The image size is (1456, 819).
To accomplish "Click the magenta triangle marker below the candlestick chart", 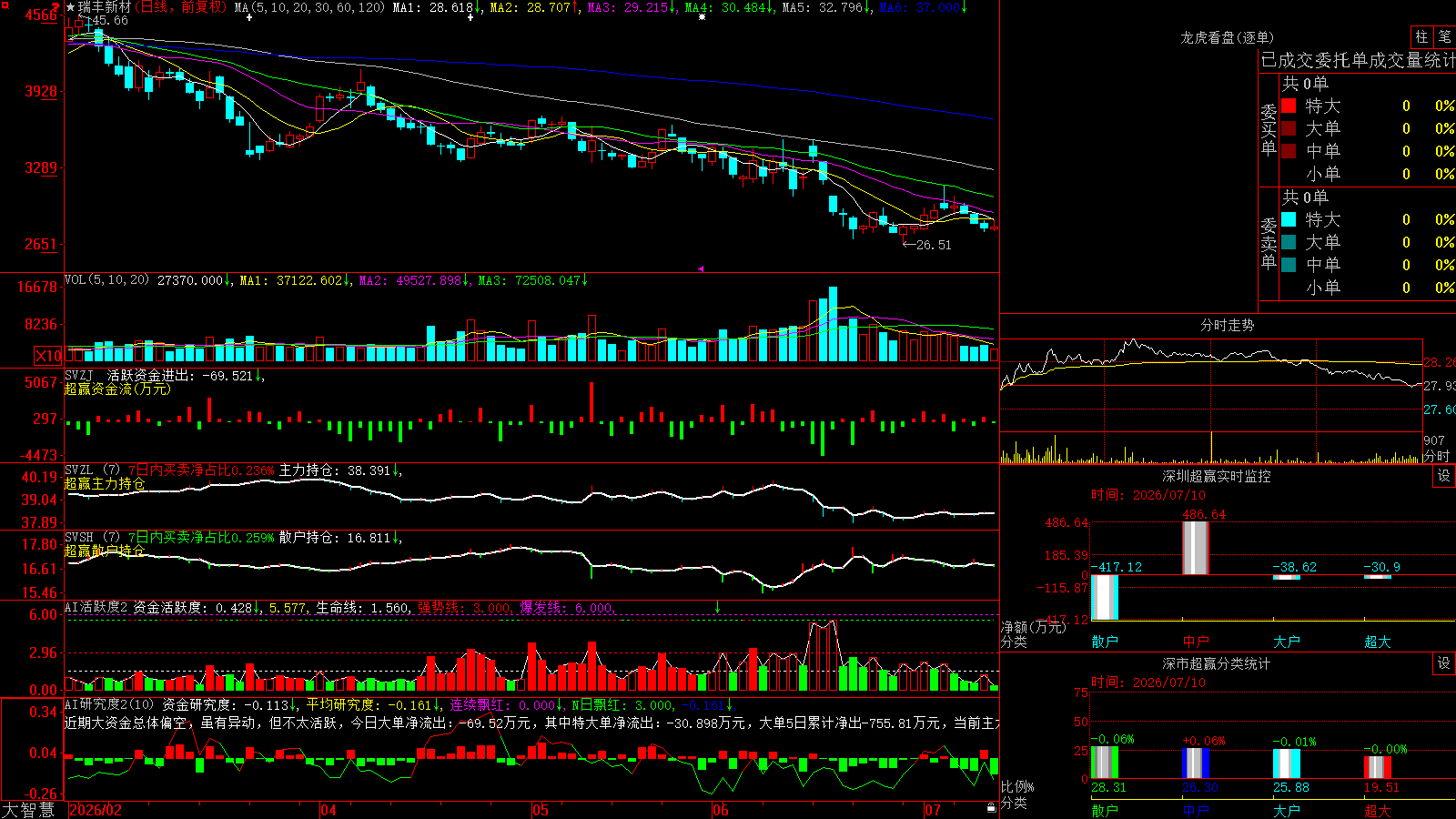I will (701, 268).
